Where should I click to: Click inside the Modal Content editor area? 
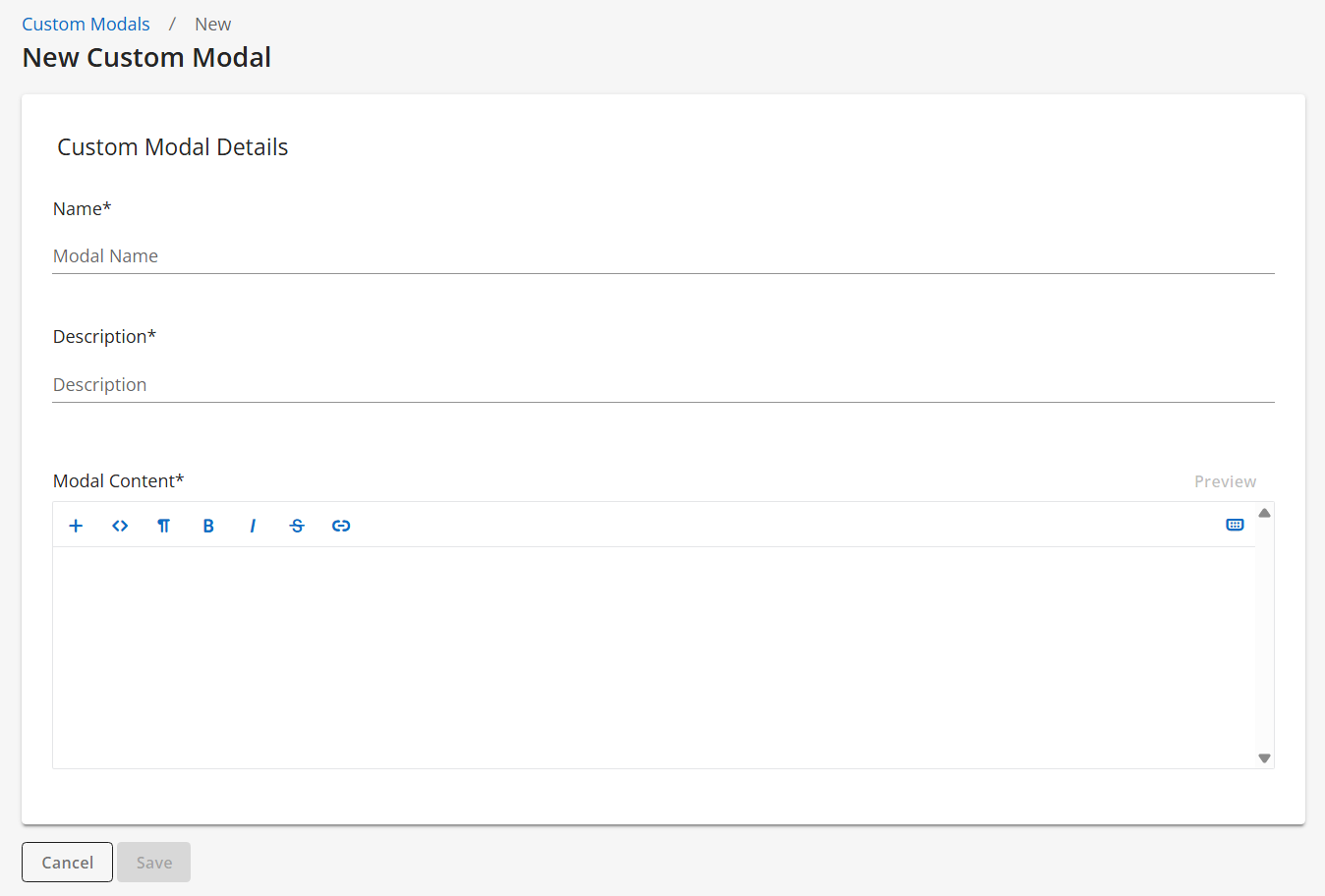(654, 656)
